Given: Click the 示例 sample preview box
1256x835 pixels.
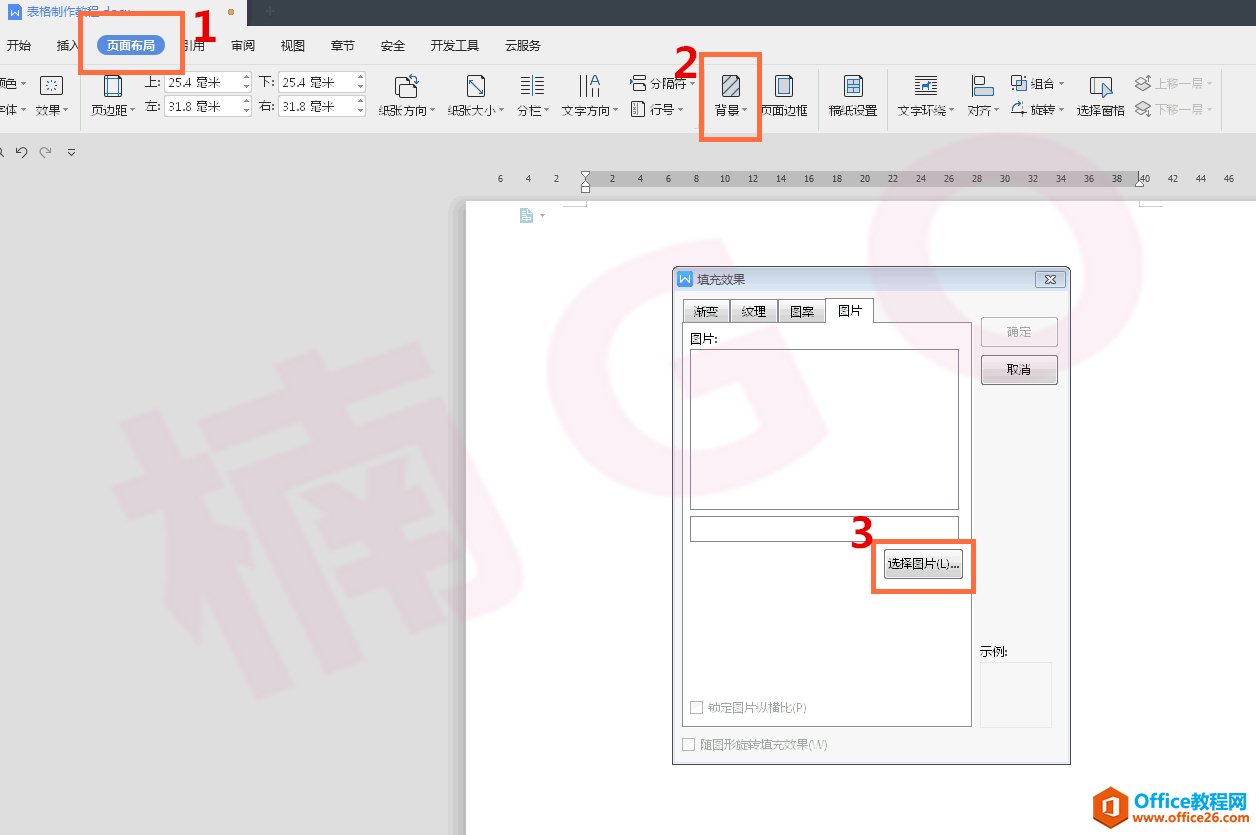Looking at the screenshot, I should point(1016,694).
